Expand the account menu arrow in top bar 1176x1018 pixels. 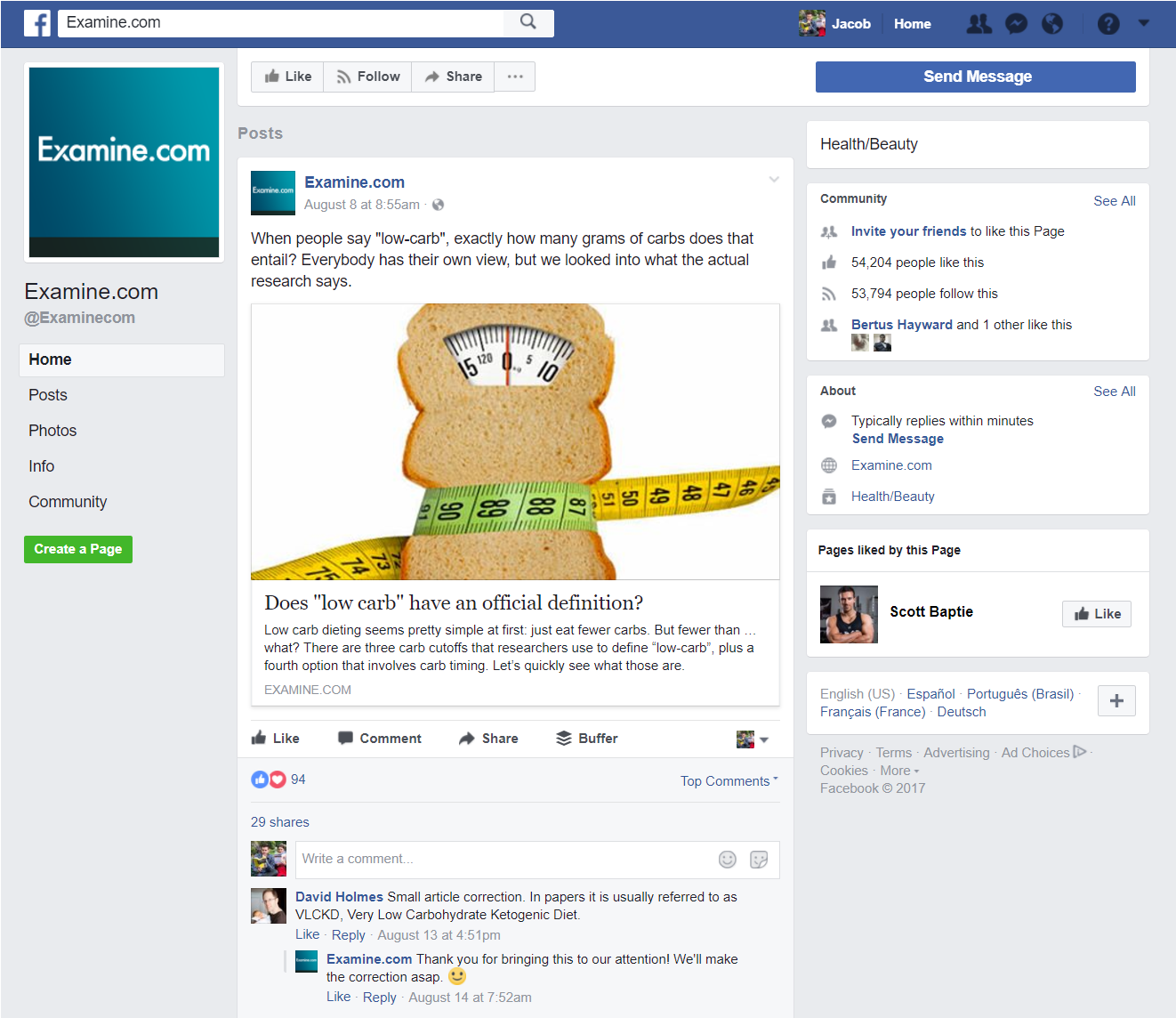click(x=1144, y=24)
